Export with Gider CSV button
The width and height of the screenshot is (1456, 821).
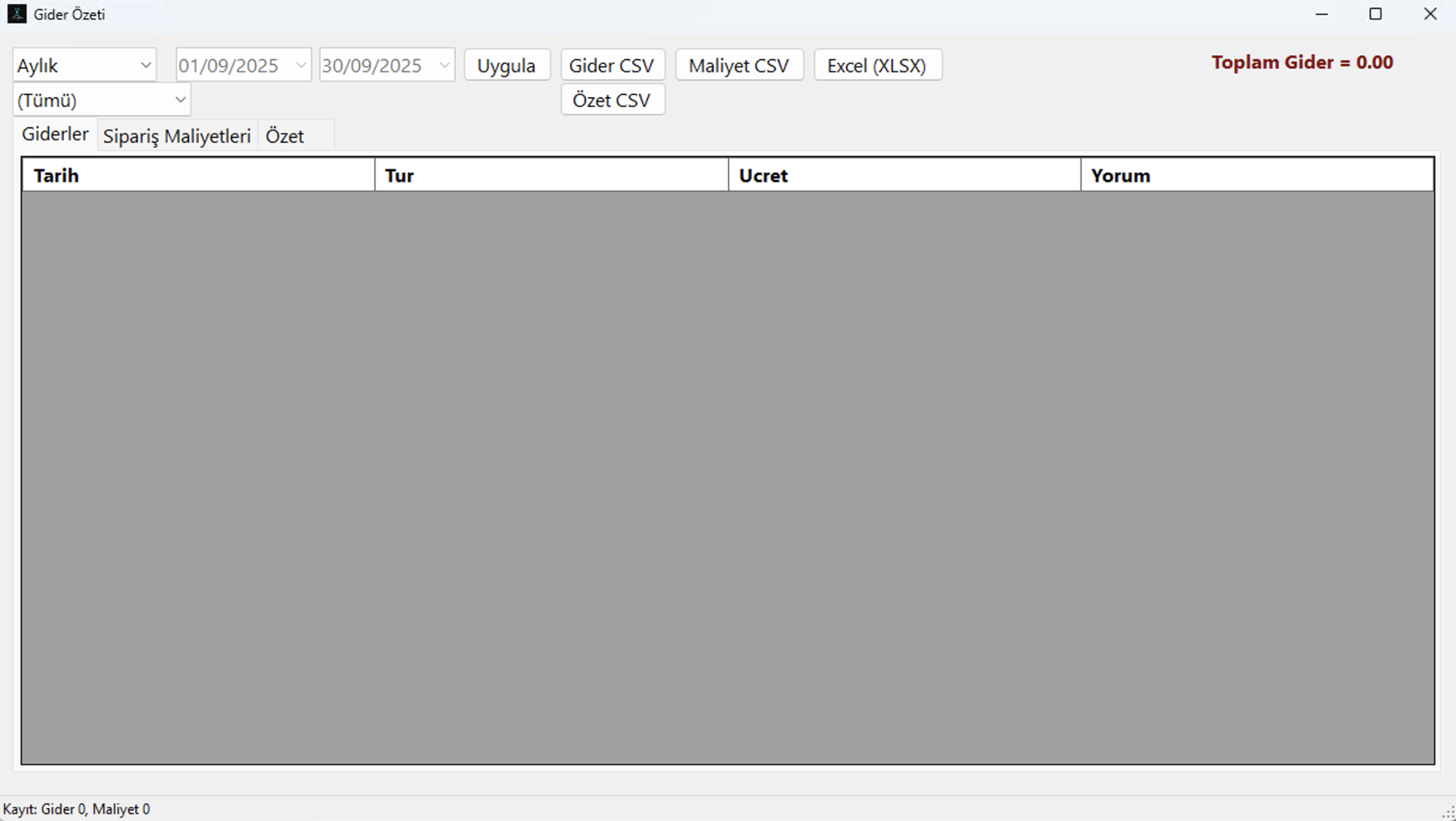tap(612, 66)
